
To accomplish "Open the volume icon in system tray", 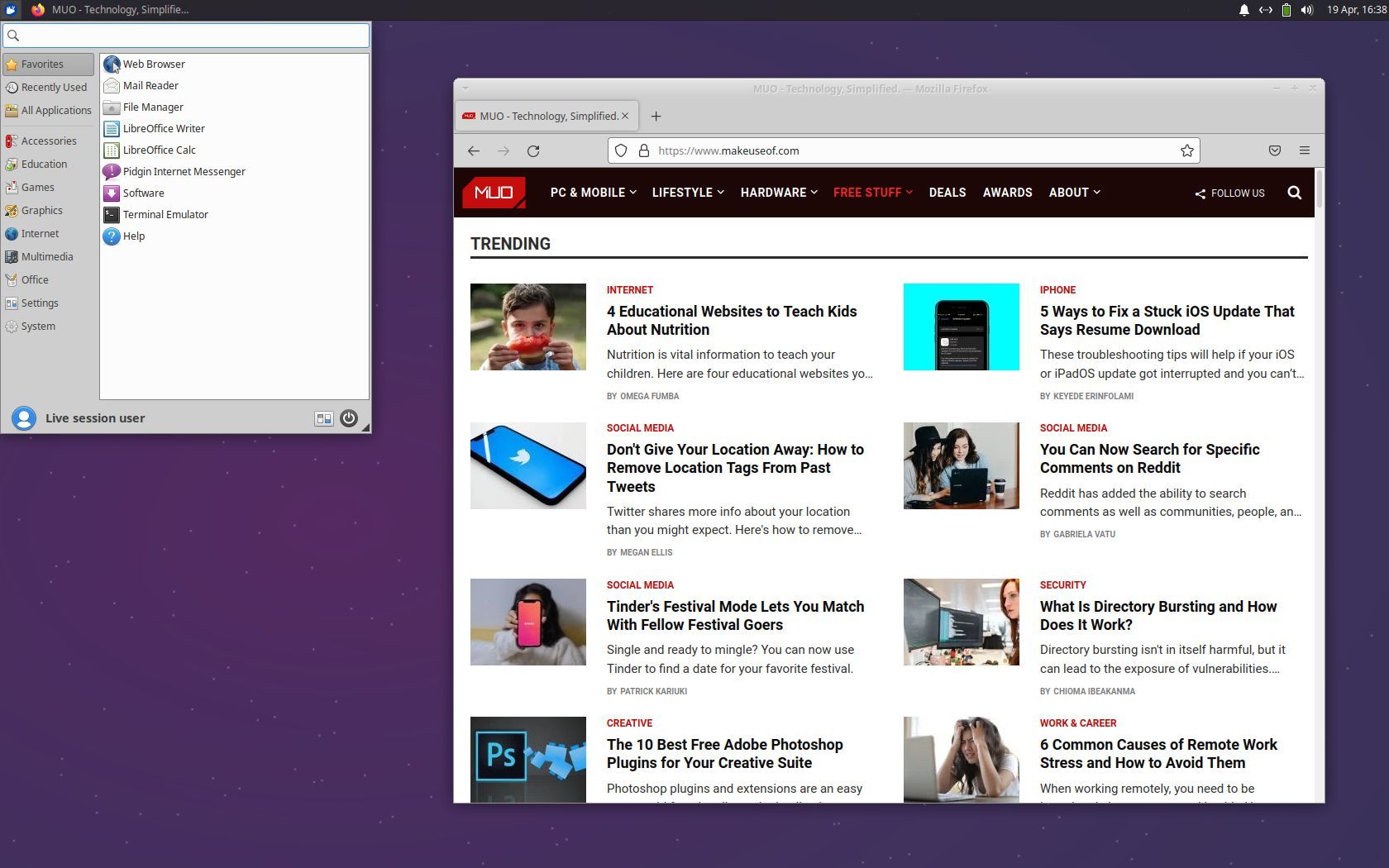I will (x=1306, y=10).
